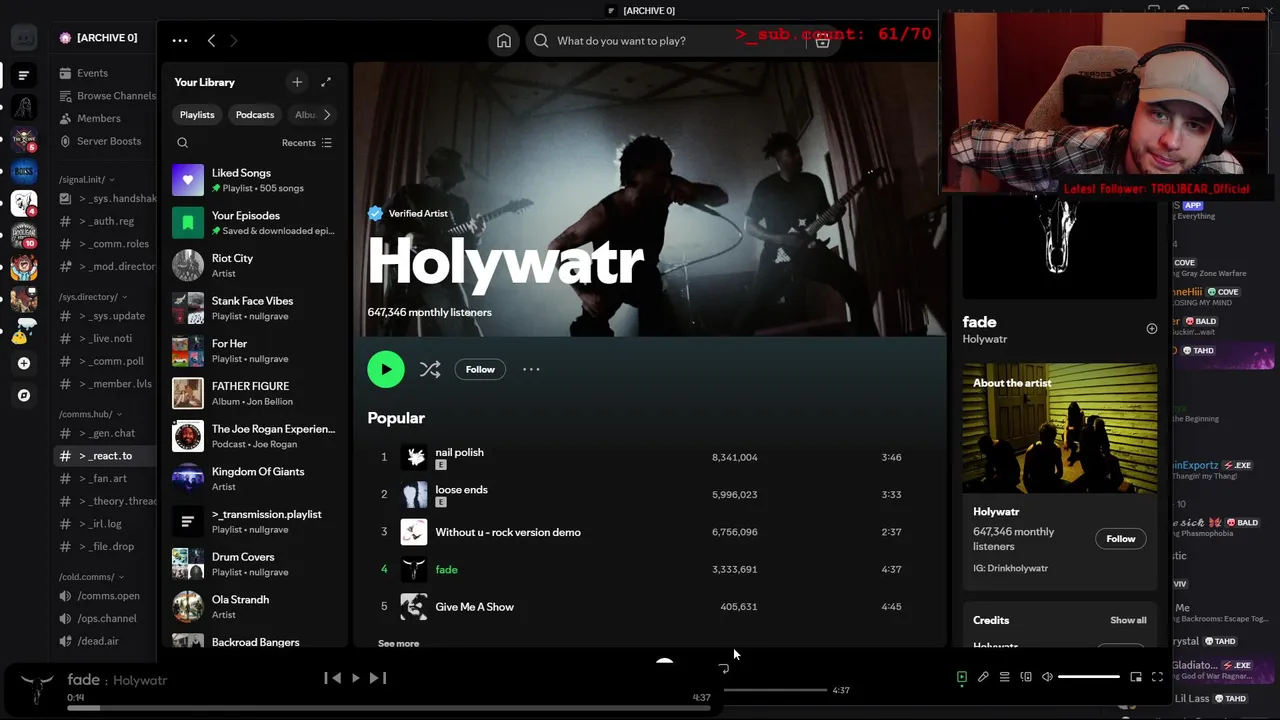Open Spotify top-left three-dot menu
This screenshot has width=1280, height=720.
pos(180,41)
